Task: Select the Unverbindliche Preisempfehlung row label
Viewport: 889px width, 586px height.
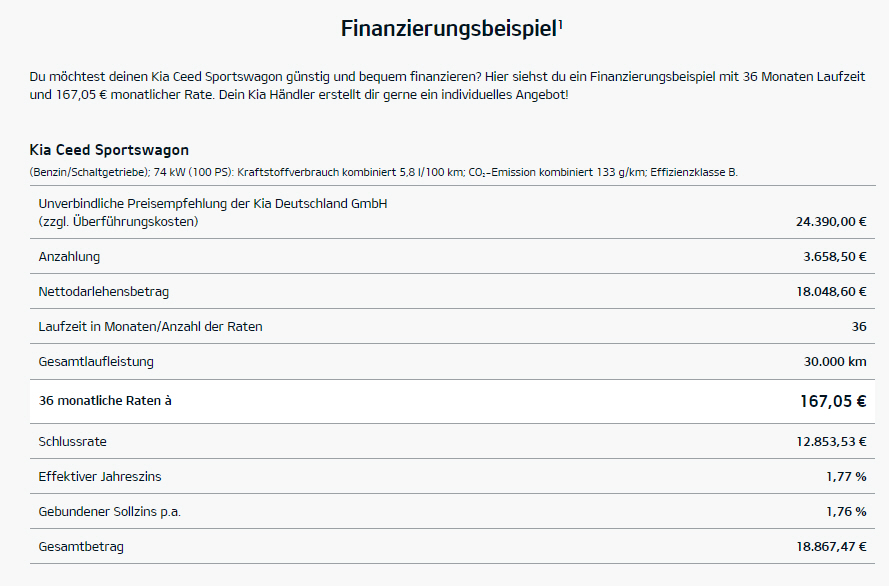Action: point(213,213)
